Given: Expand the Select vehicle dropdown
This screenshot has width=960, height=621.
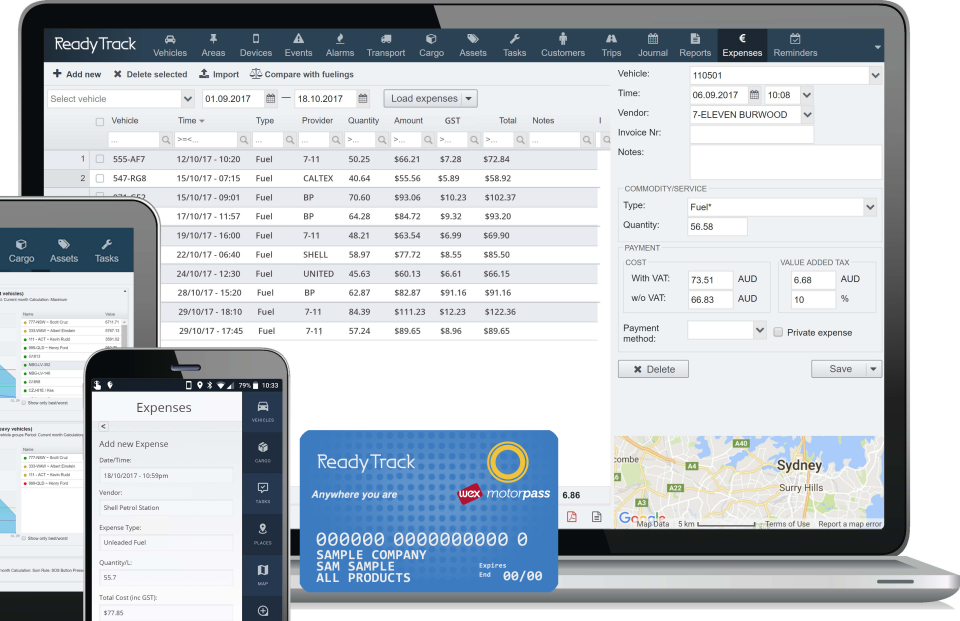Looking at the screenshot, I should 188,99.
